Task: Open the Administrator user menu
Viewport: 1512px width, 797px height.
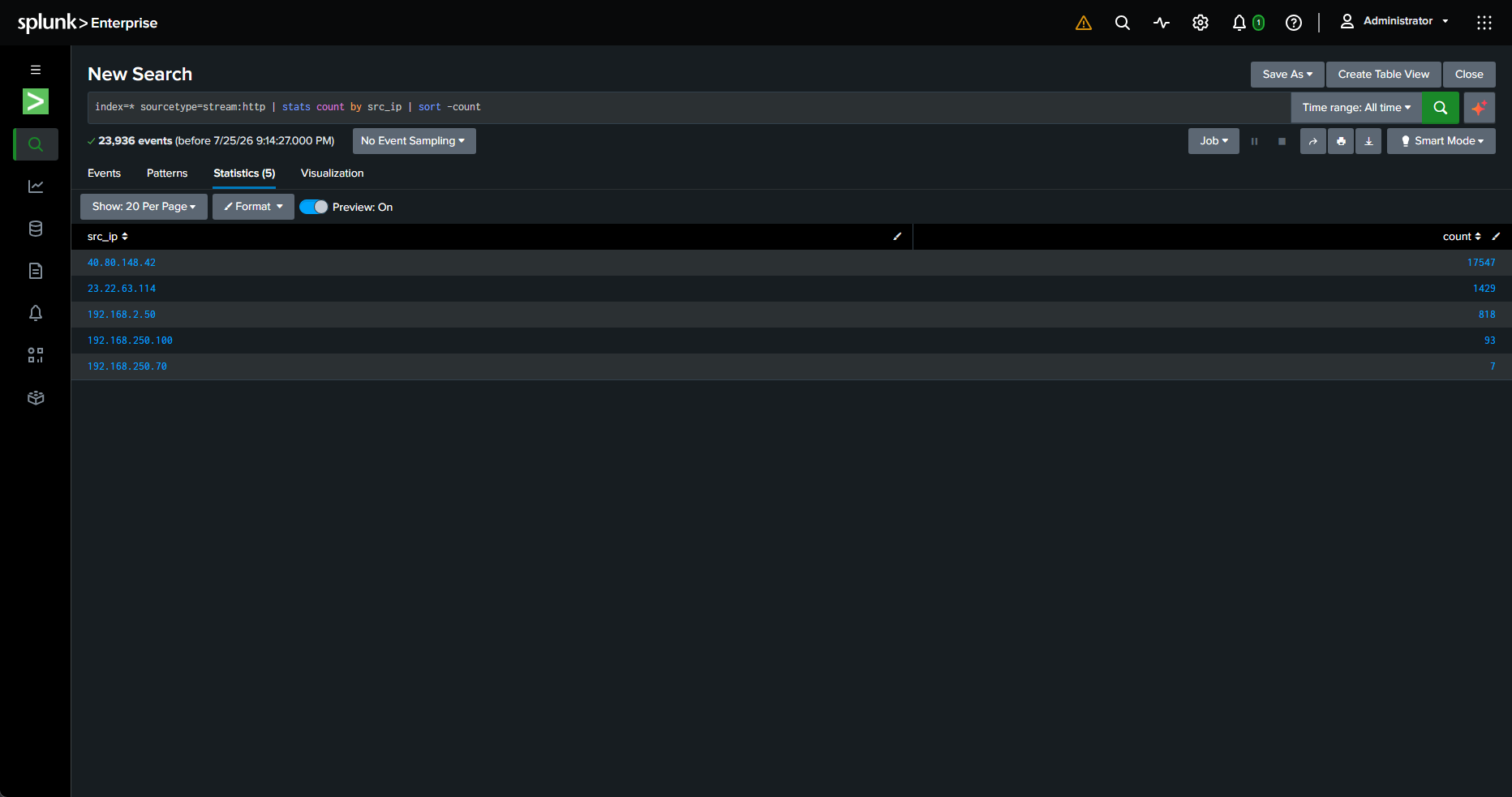Action: pyautogui.click(x=1394, y=21)
